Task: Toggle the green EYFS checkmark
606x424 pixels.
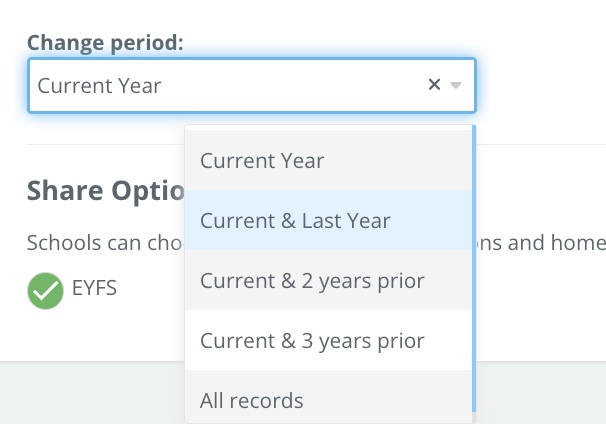Action: [44, 291]
